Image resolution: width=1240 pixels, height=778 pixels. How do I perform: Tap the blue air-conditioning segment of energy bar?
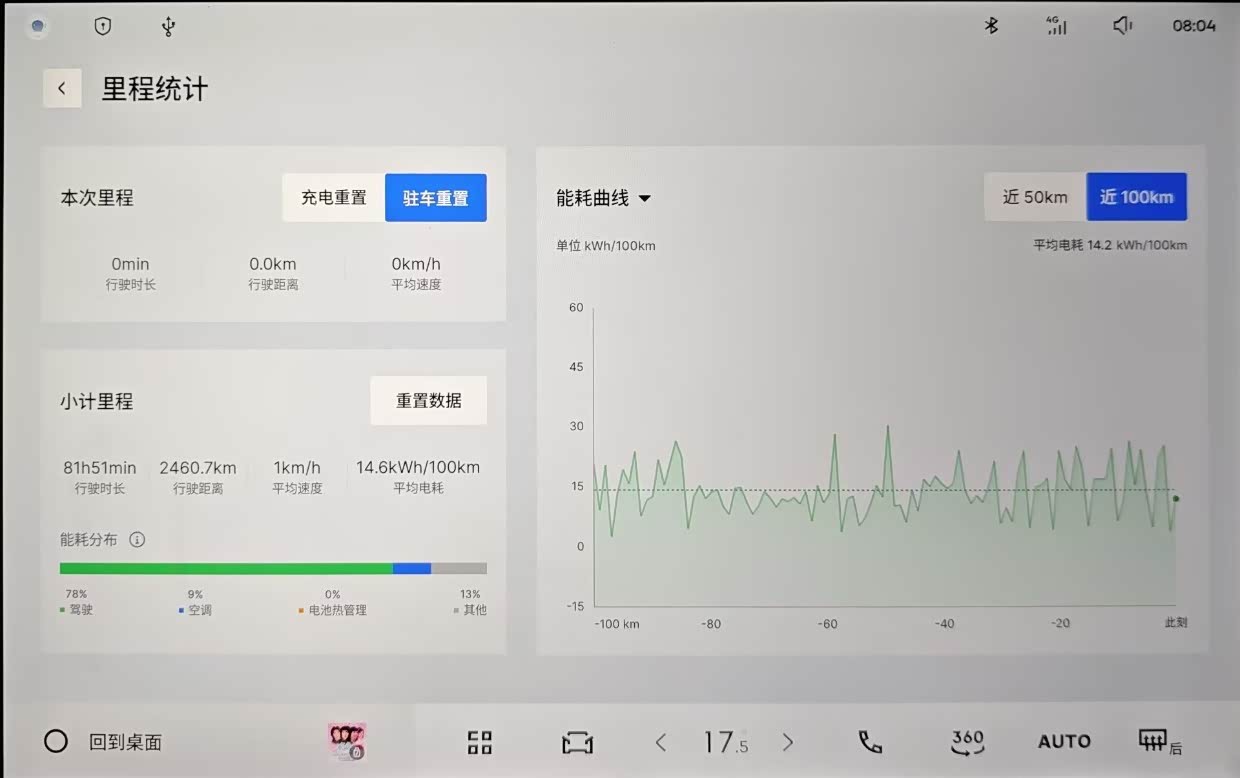(412, 568)
